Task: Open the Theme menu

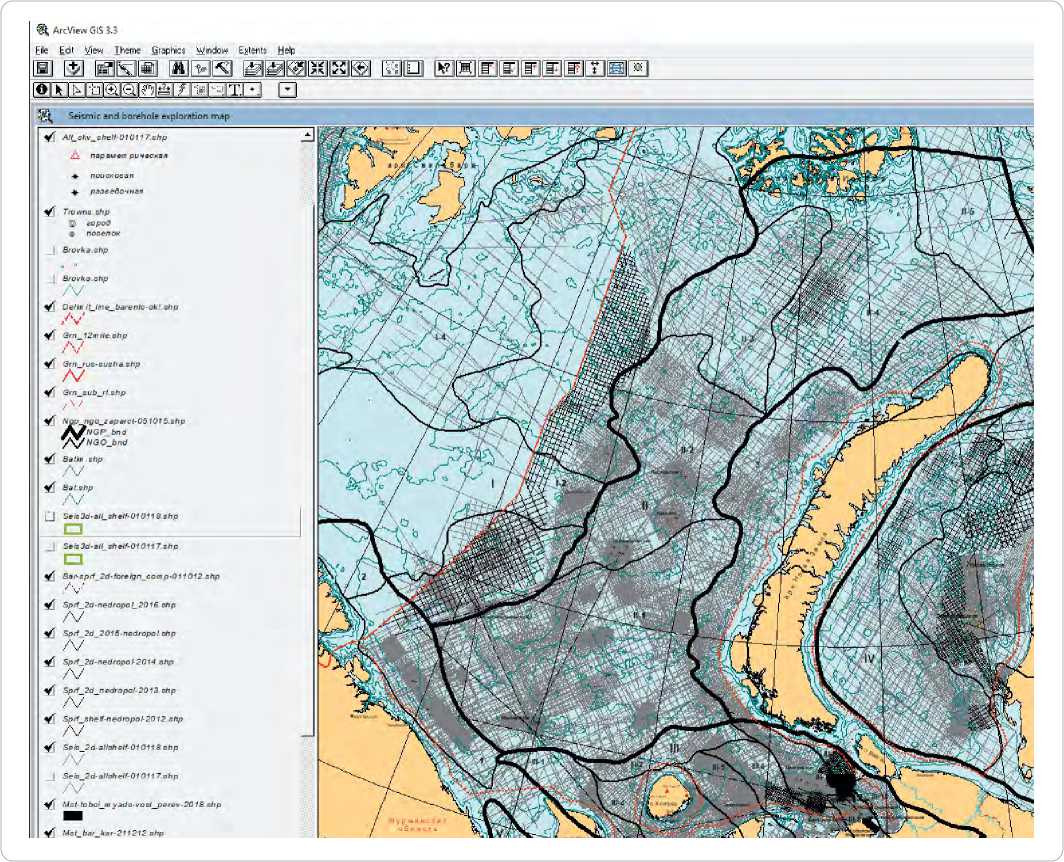Action: (127, 50)
